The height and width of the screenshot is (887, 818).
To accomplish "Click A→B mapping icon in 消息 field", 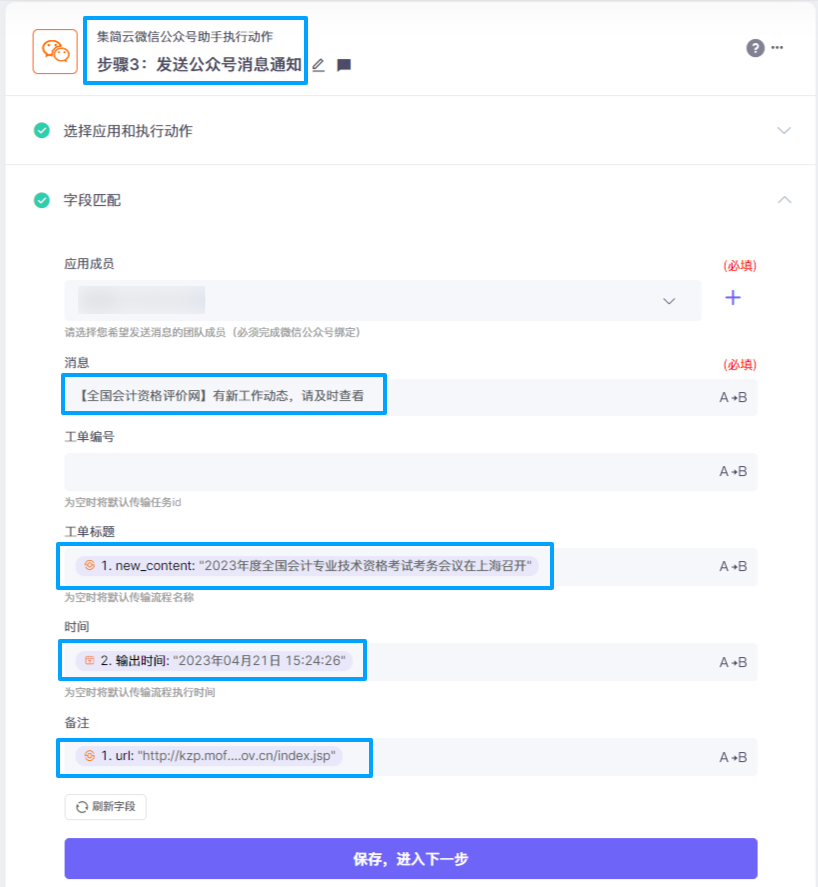I will tap(733, 398).
